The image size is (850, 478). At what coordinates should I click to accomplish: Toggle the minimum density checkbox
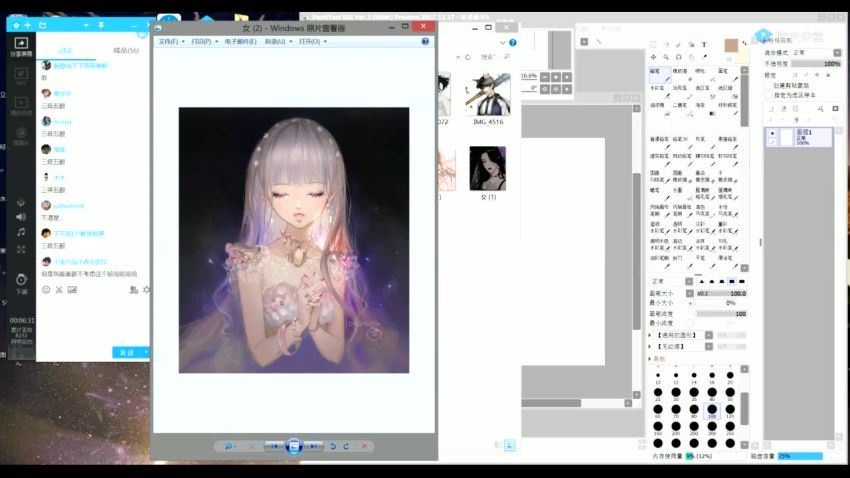point(690,324)
